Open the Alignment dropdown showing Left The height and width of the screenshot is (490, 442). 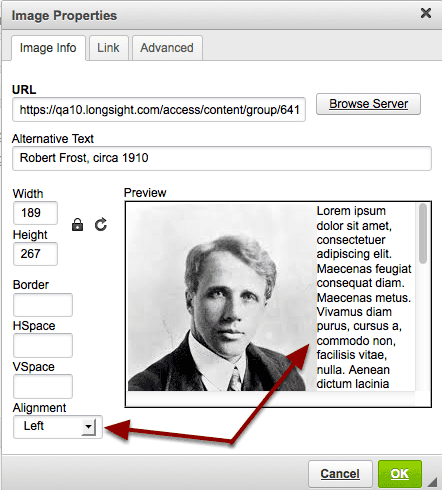click(58, 427)
